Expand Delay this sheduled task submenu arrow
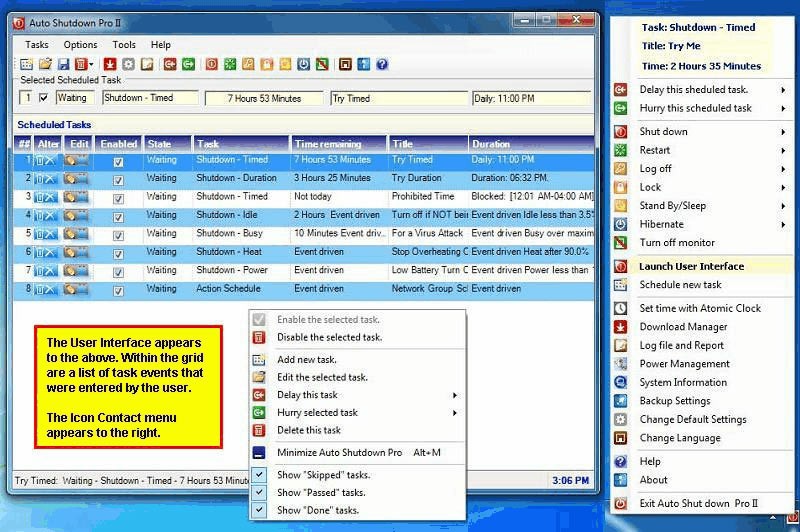 pos(783,90)
